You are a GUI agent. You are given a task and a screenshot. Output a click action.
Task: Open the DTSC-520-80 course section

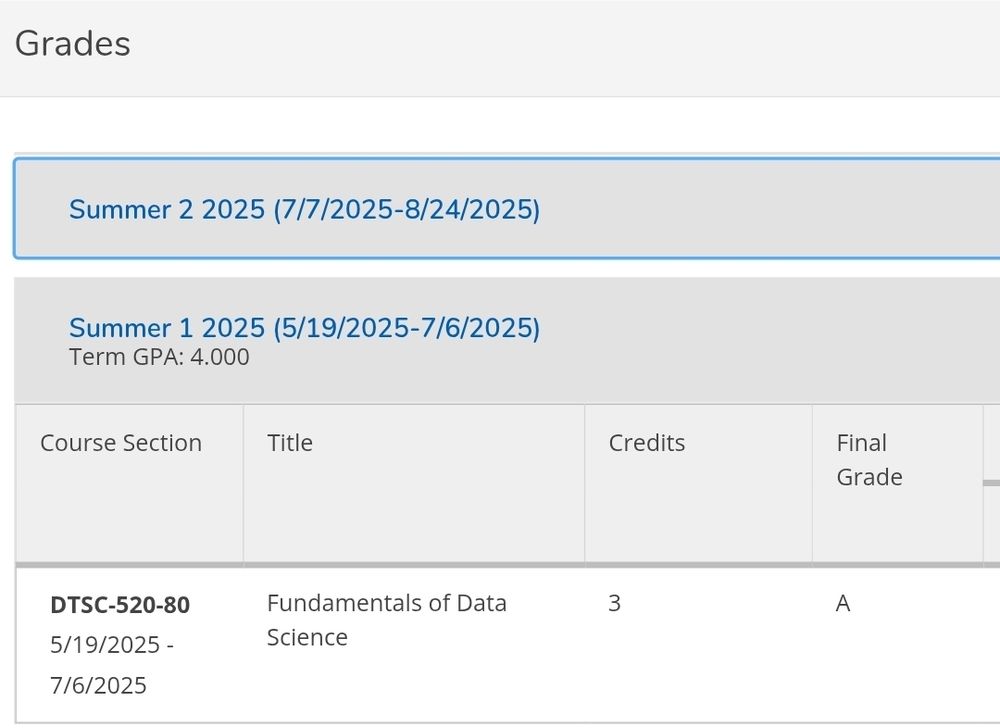tap(120, 605)
